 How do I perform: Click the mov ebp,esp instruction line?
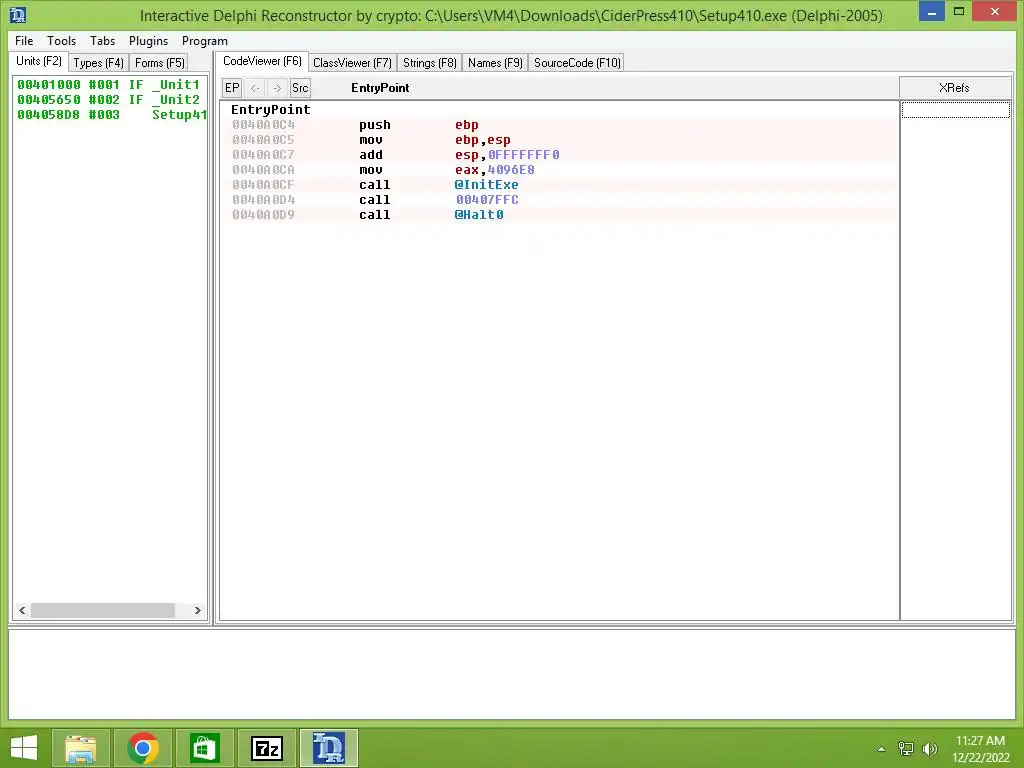click(x=559, y=140)
